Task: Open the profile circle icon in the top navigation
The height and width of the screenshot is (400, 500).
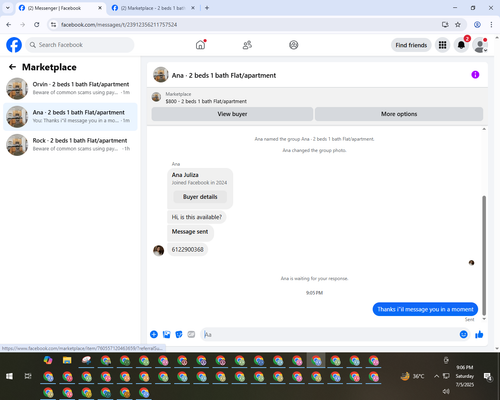Action: click(x=294, y=45)
